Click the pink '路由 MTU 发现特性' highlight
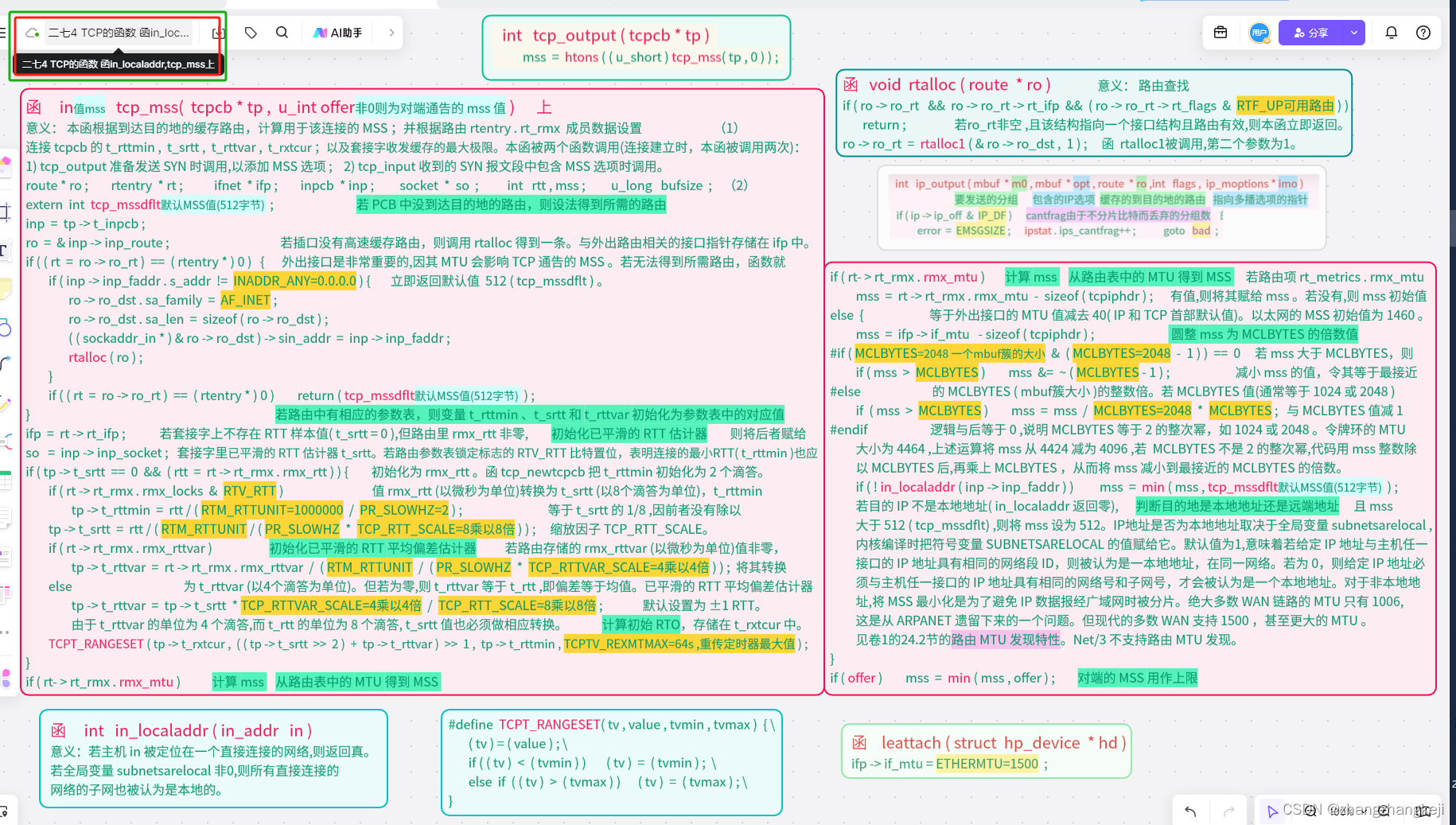Screen dimensions: 1456x825 click(x=1006, y=640)
